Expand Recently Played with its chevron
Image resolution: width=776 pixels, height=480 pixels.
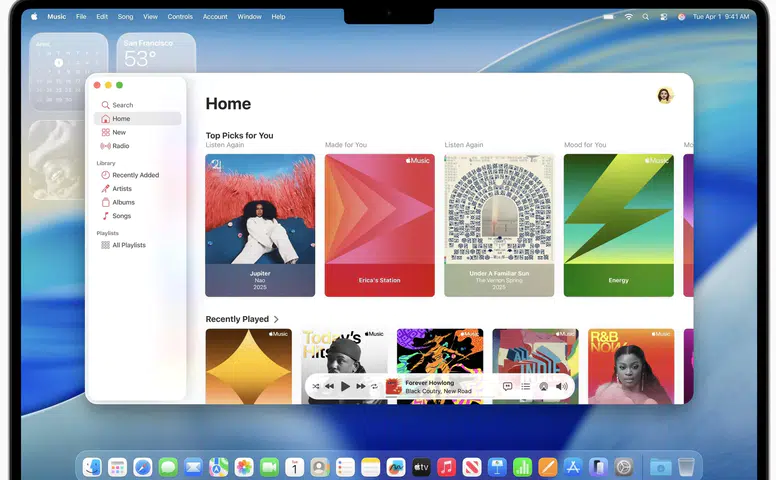pyautogui.click(x=276, y=319)
